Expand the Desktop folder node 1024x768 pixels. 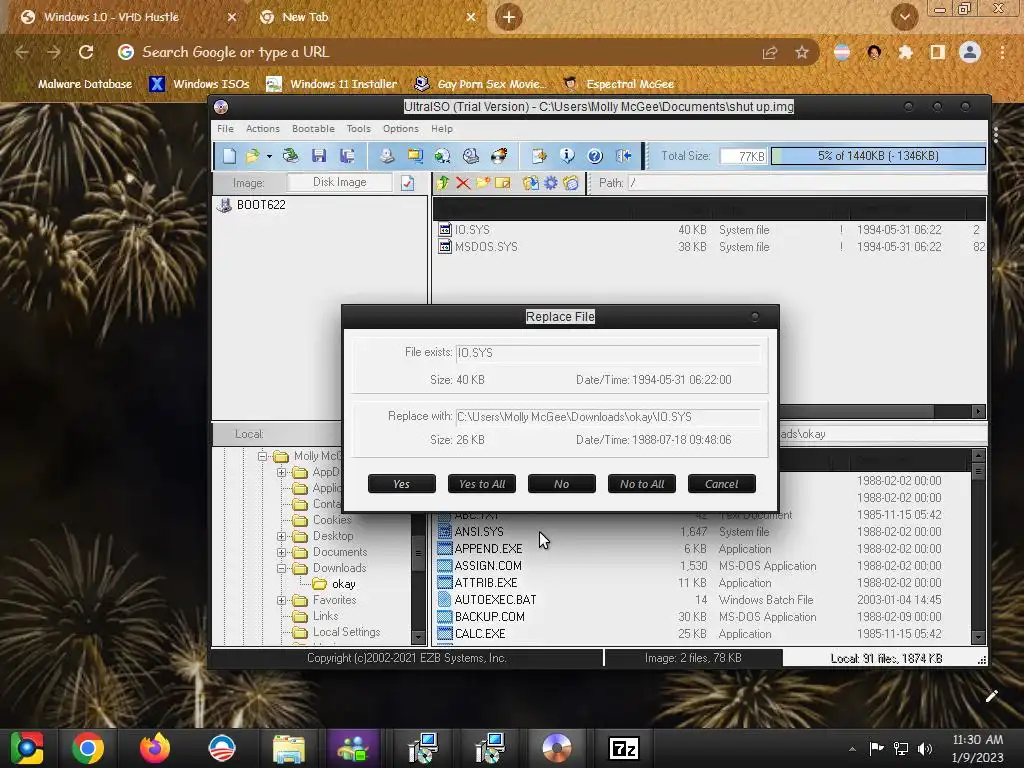coord(281,536)
